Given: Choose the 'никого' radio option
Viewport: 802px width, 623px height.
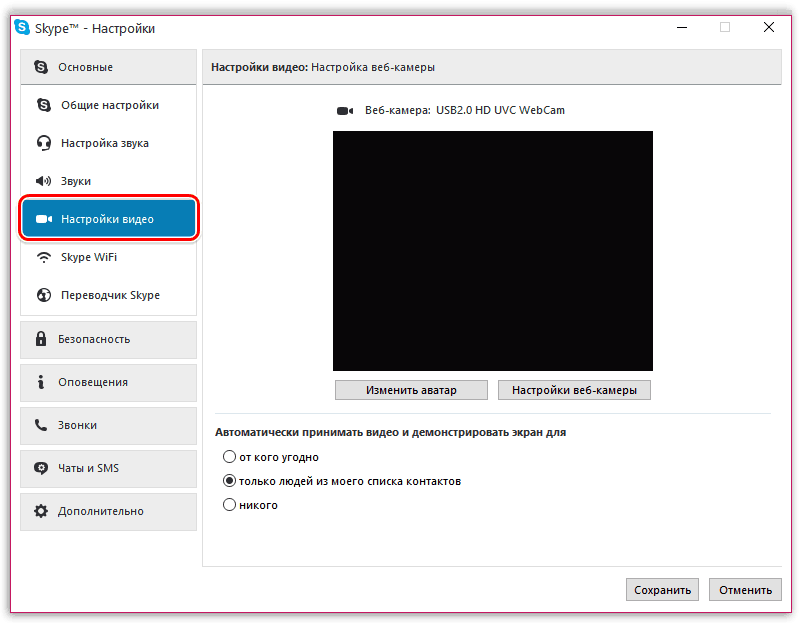Looking at the screenshot, I should 229,505.
